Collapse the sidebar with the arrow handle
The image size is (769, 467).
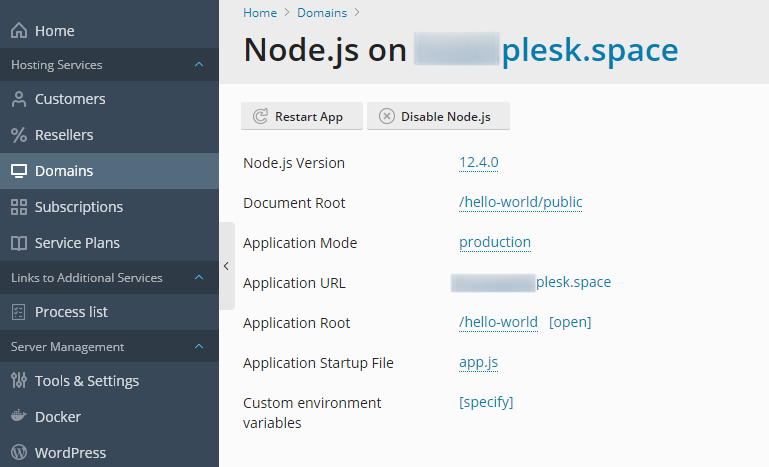click(227, 266)
